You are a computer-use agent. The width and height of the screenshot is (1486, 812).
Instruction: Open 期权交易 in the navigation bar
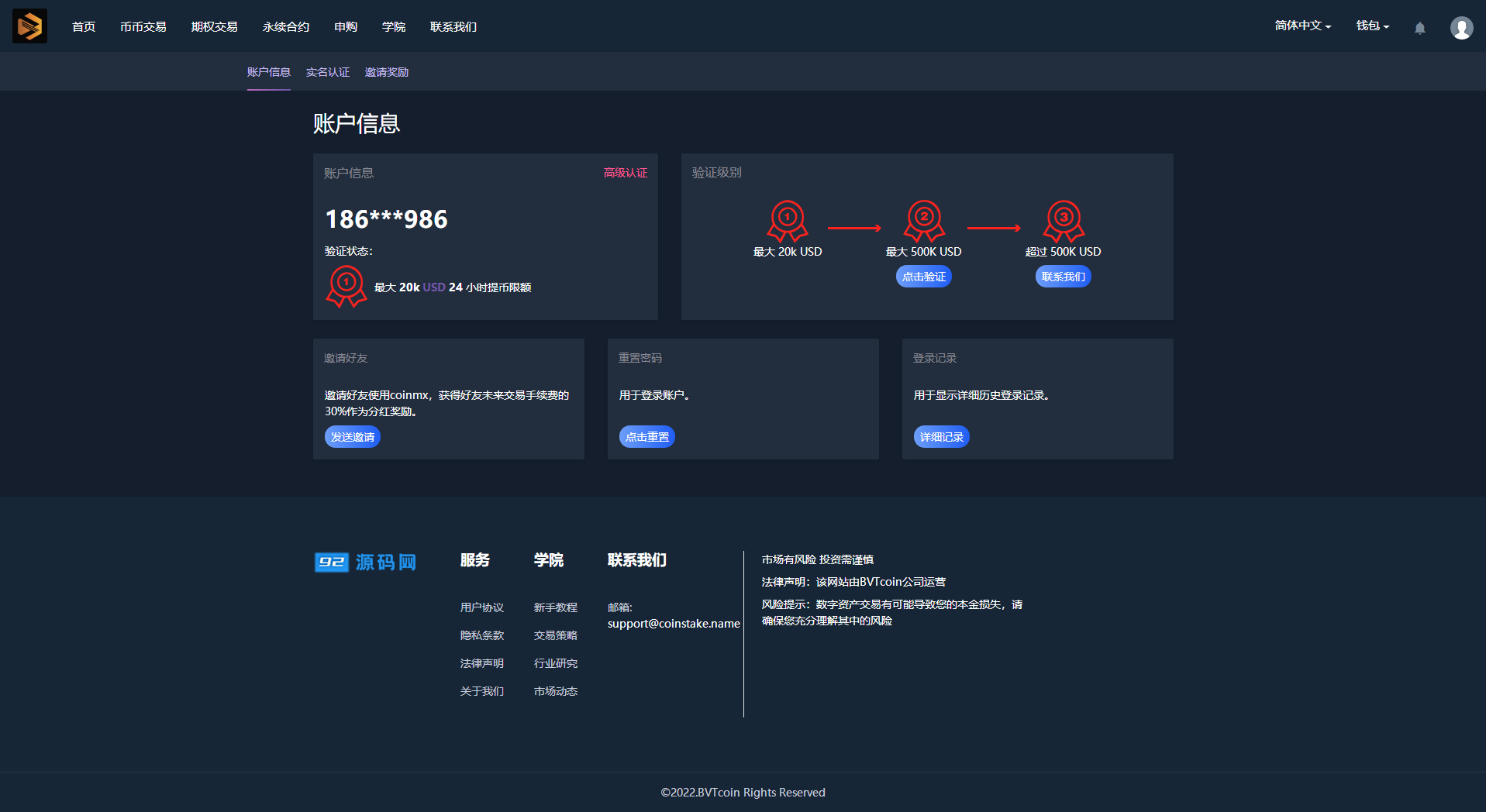click(215, 27)
